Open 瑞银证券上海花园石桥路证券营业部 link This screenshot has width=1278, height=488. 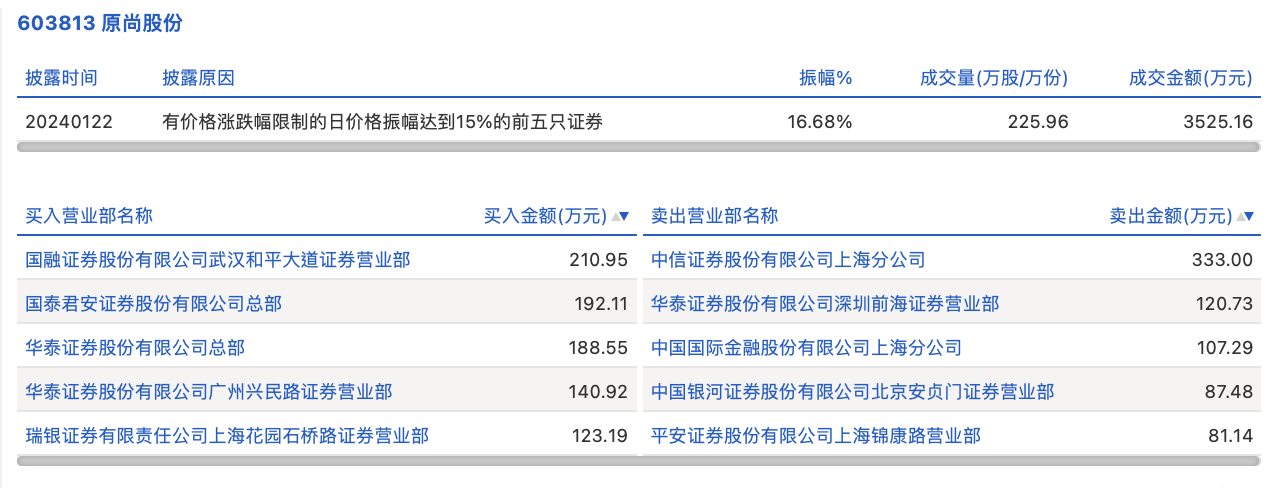pos(227,436)
